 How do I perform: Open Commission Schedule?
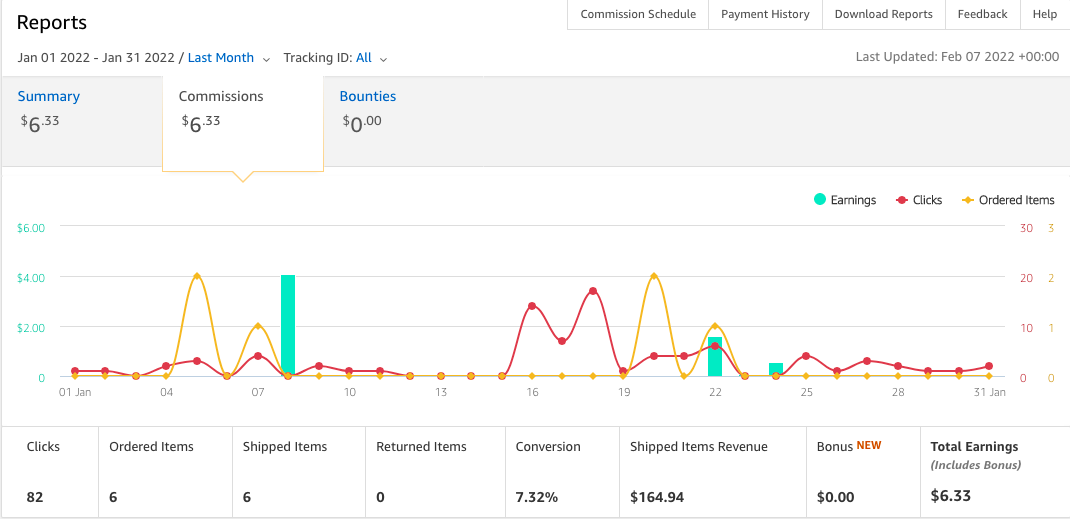coord(638,14)
